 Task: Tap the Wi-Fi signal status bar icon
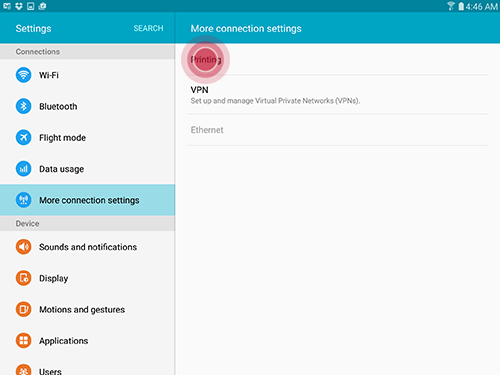pyautogui.click(x=451, y=6)
